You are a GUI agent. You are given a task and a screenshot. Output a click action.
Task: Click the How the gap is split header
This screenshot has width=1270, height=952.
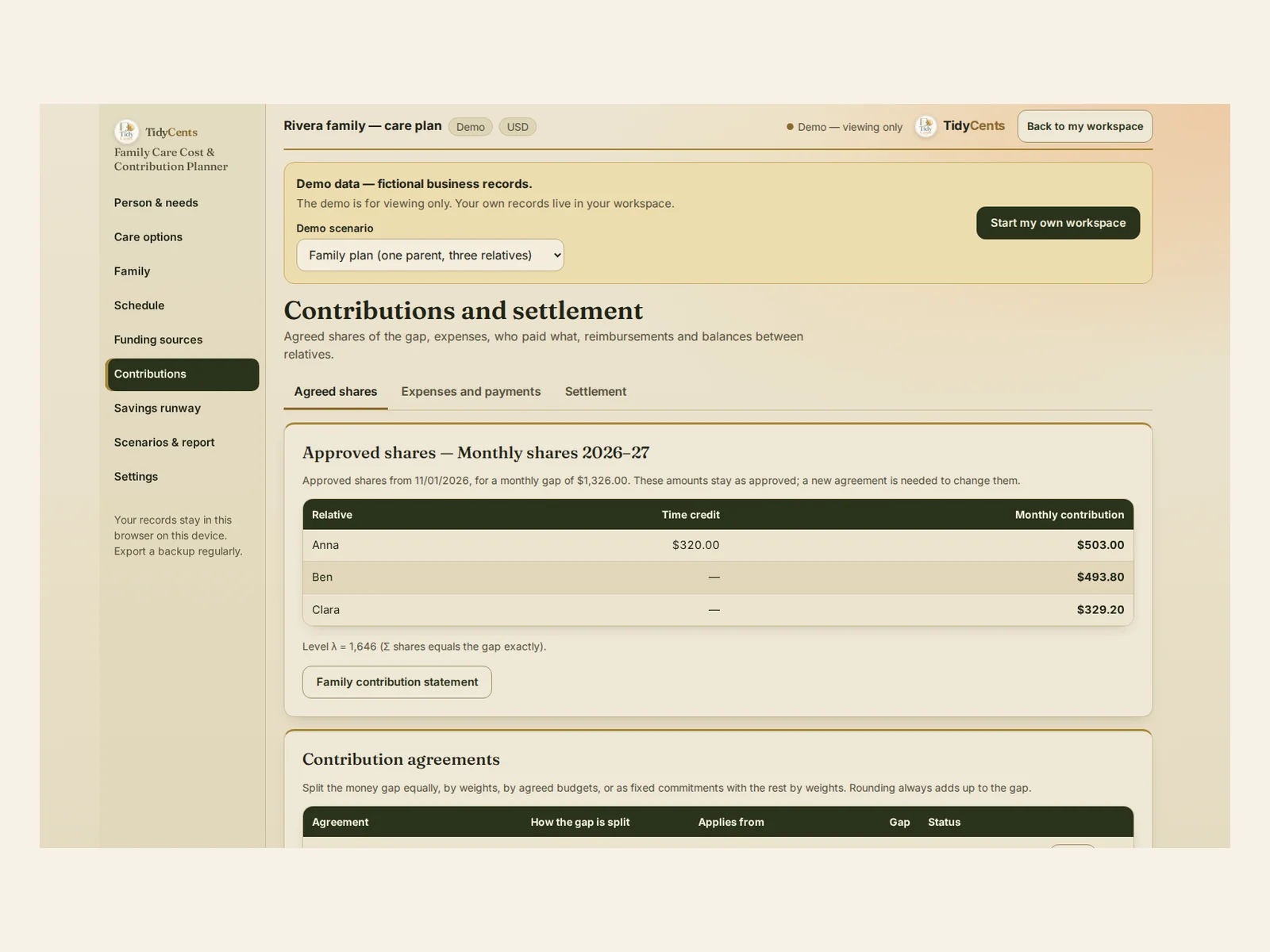coord(580,822)
